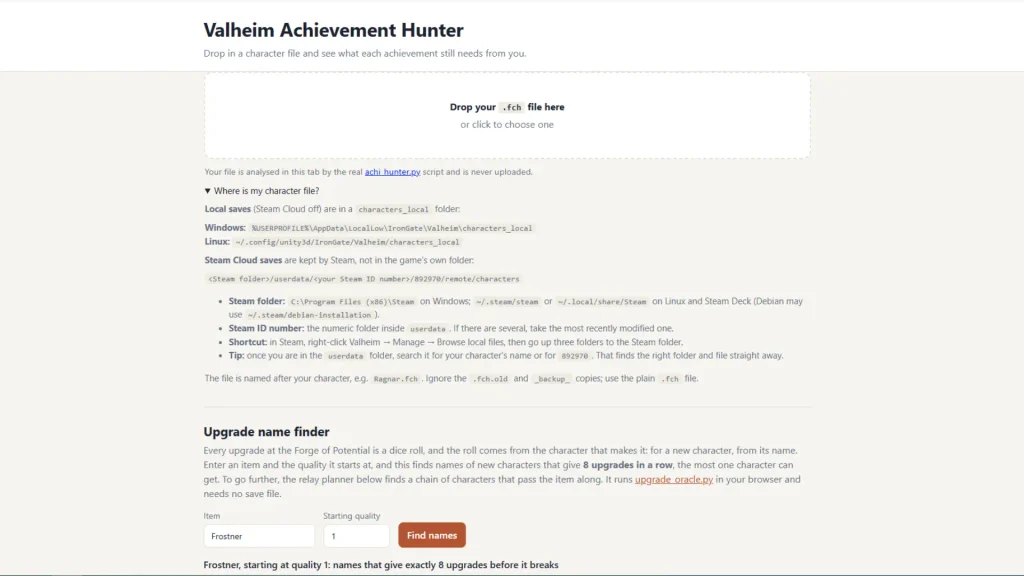Click the 'Steam ID number:' bullet label

coord(266,328)
